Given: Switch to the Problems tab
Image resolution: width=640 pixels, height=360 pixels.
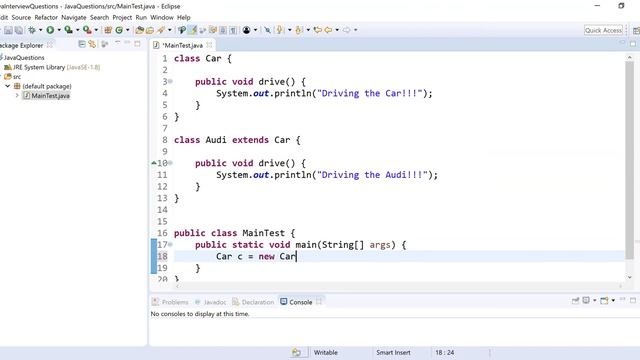Looking at the screenshot, I should 170,302.
